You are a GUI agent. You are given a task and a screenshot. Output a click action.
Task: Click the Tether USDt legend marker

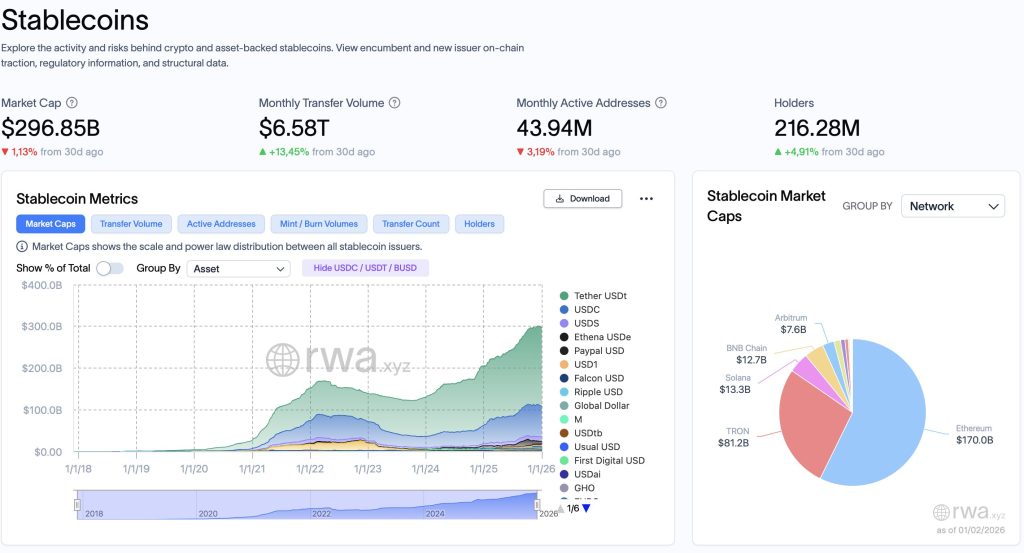pyautogui.click(x=565, y=296)
